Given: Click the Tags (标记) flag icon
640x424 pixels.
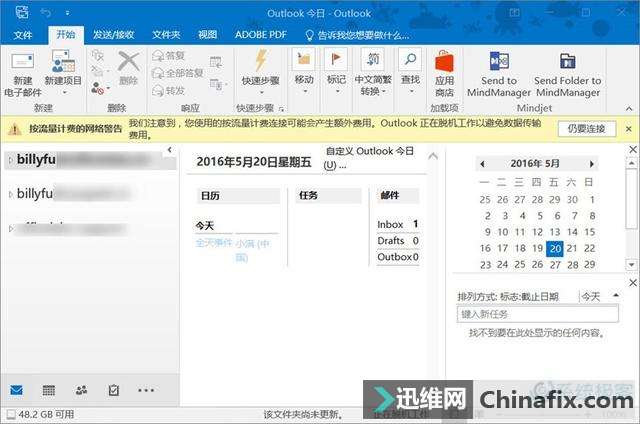Looking at the screenshot, I should click(336, 60).
